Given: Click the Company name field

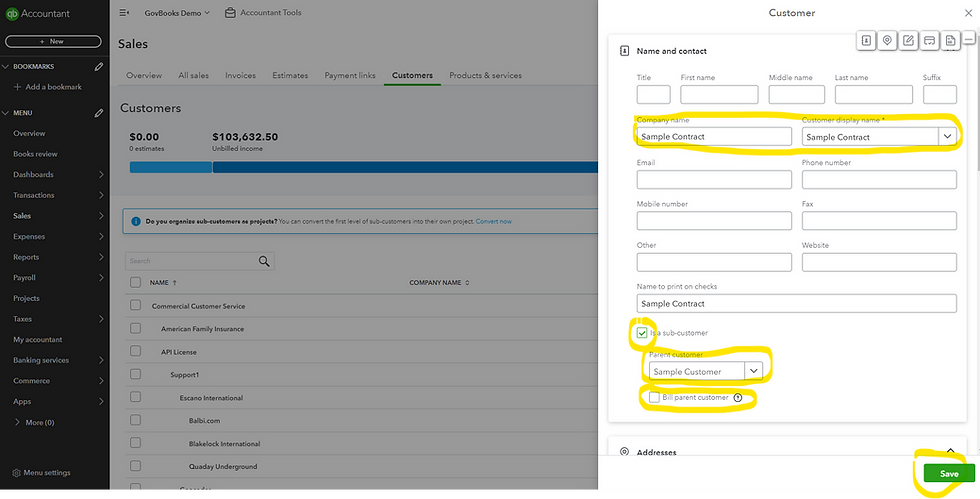Looking at the screenshot, I should click(x=714, y=136).
